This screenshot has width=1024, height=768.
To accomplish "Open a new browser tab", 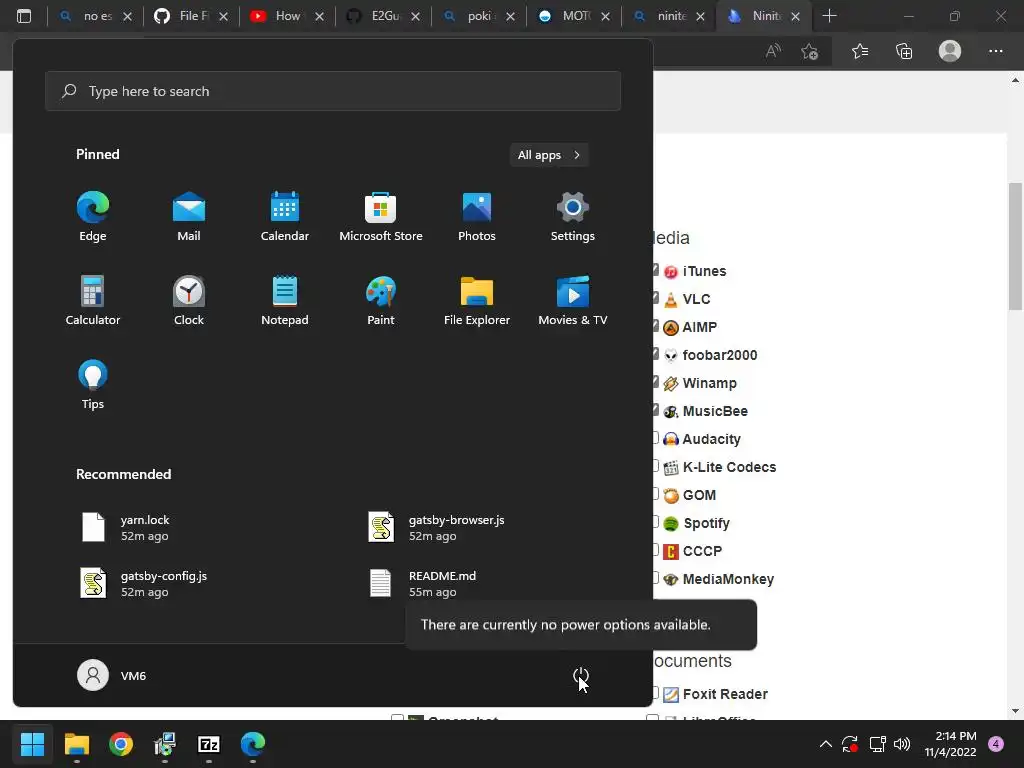I will point(829,16).
